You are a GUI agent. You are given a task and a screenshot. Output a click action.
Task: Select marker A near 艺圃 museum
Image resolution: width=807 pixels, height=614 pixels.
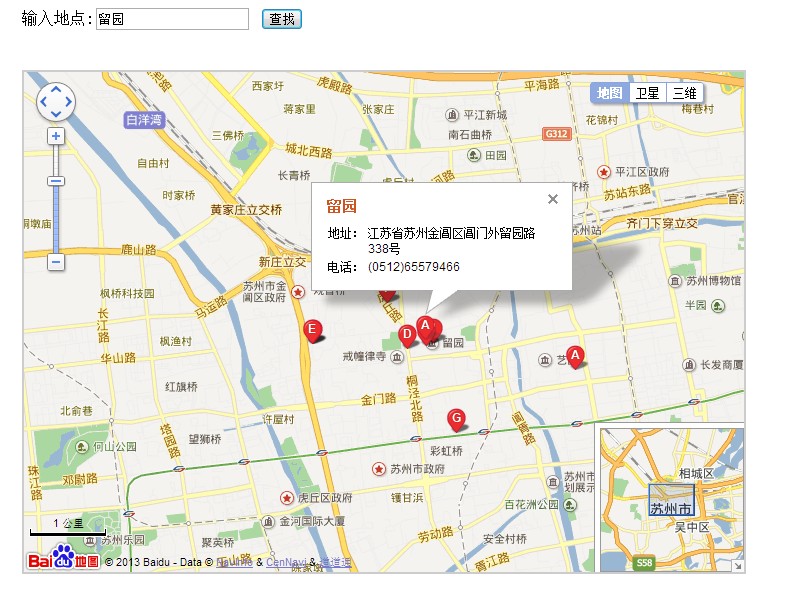click(x=575, y=356)
